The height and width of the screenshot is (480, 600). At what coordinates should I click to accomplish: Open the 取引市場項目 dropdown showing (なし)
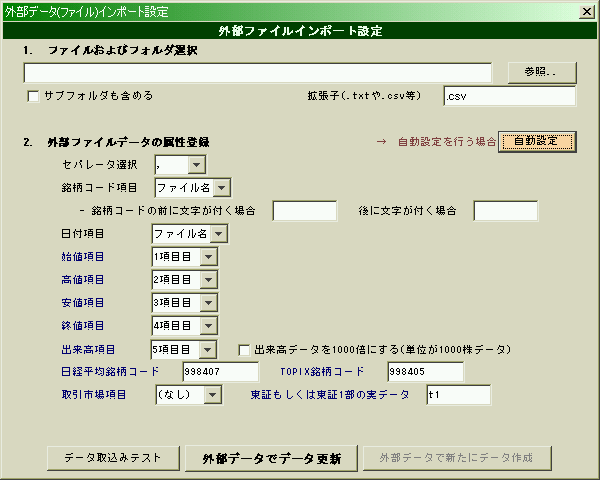[213, 395]
